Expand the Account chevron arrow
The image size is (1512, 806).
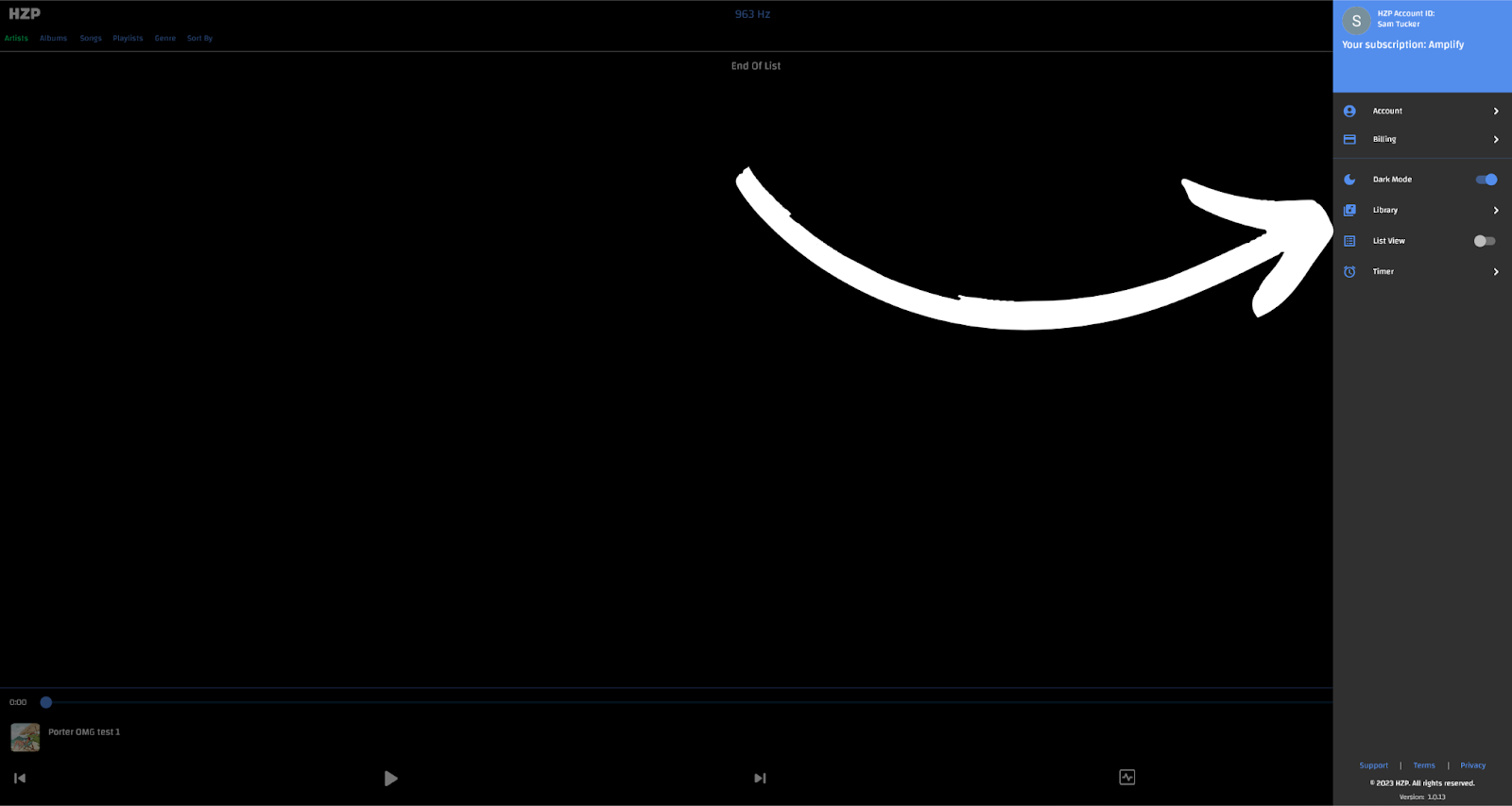(1496, 111)
